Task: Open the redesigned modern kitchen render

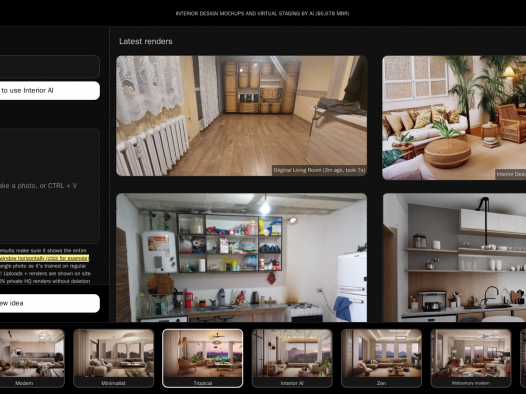Action: [x=454, y=258]
